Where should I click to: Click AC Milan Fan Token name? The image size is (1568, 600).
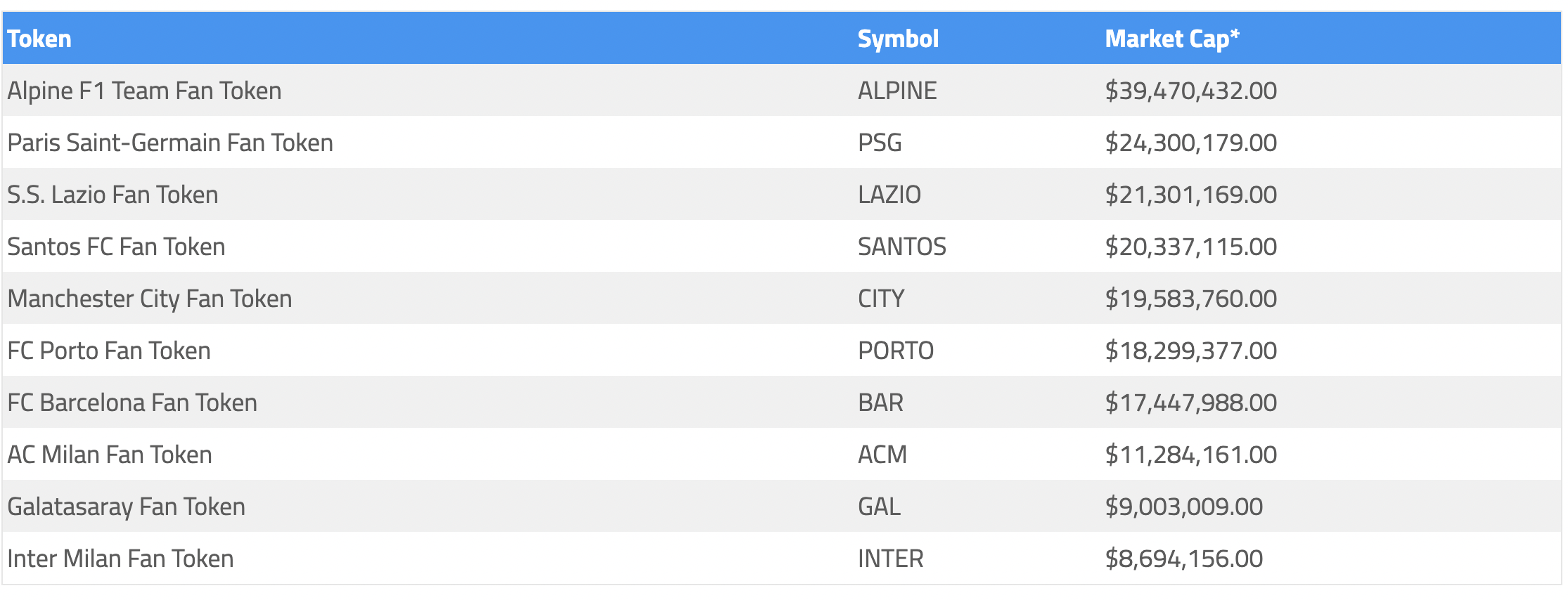110,455
